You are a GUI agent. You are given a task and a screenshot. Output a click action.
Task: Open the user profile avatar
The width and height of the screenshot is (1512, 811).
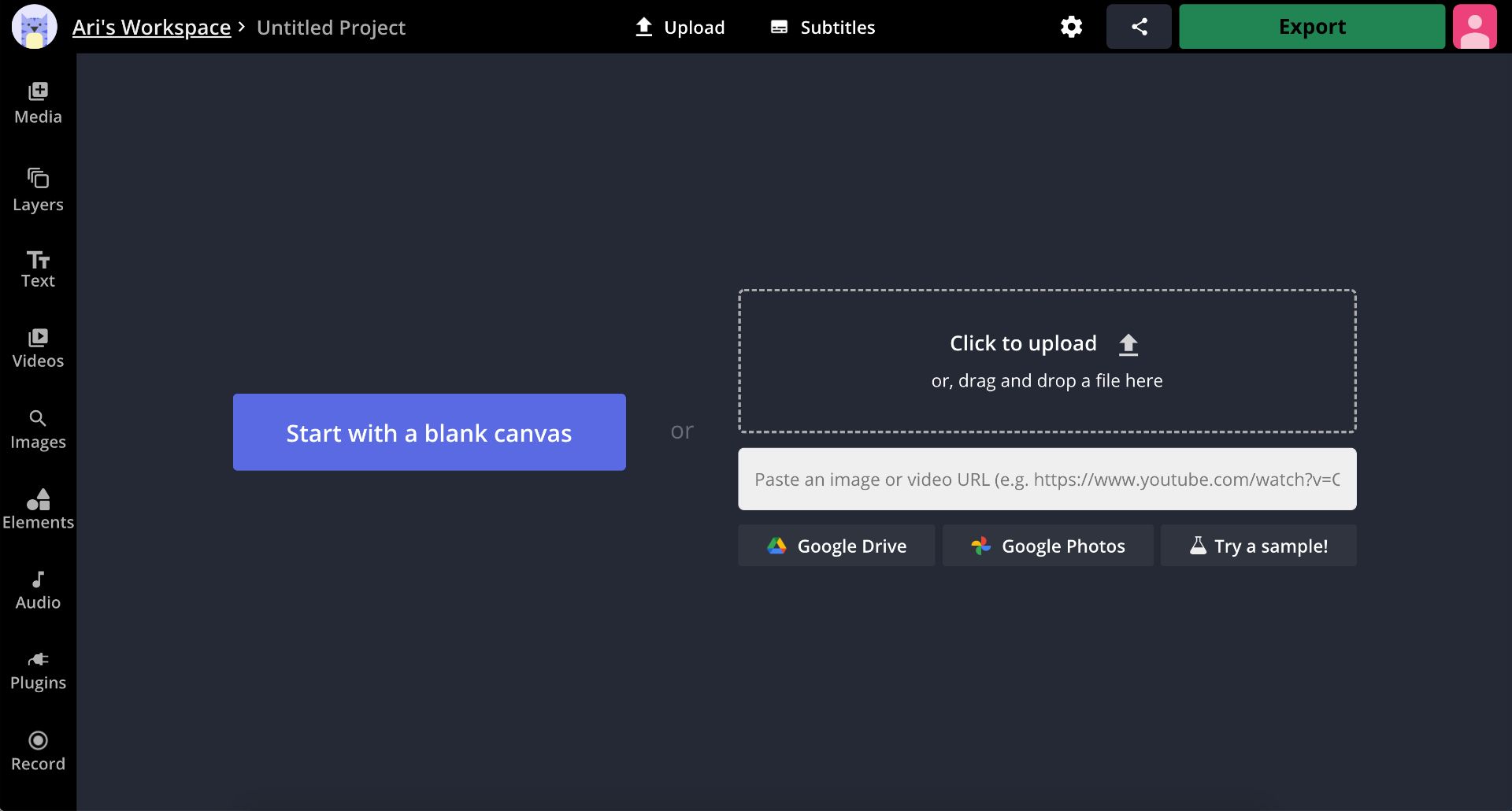(1474, 27)
